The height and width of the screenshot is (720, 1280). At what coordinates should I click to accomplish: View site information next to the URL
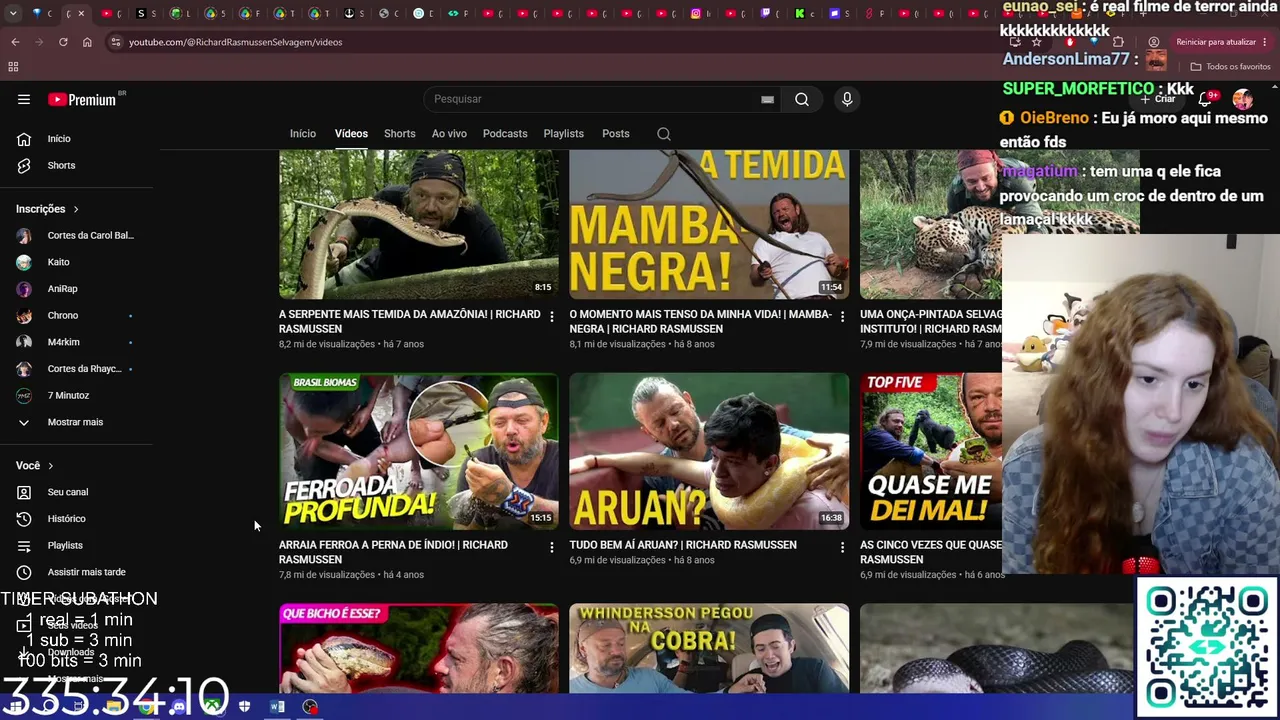(x=116, y=42)
